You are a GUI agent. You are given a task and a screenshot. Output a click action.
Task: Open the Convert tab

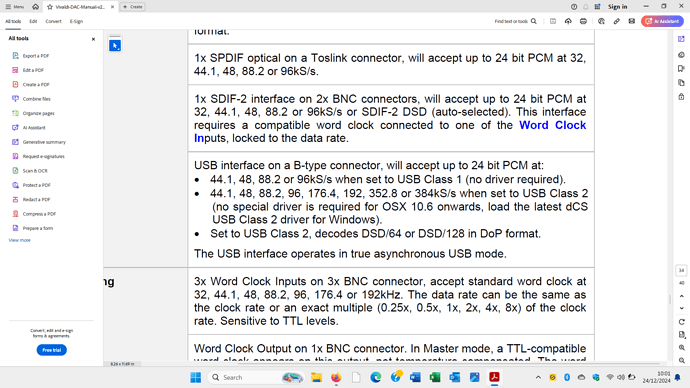[x=53, y=21]
